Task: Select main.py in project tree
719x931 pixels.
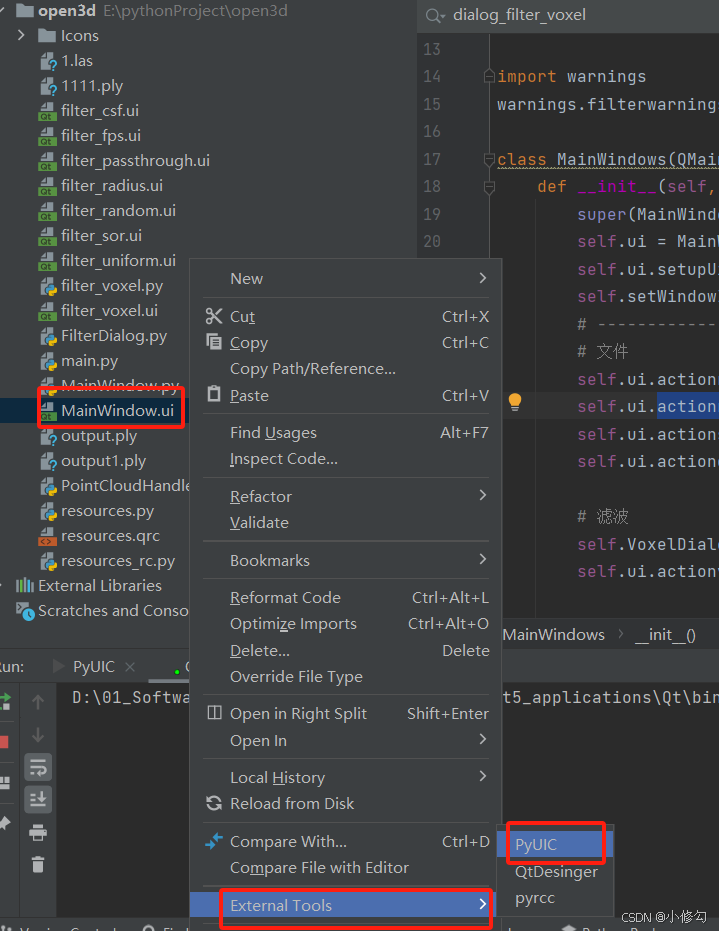Action: [79, 361]
